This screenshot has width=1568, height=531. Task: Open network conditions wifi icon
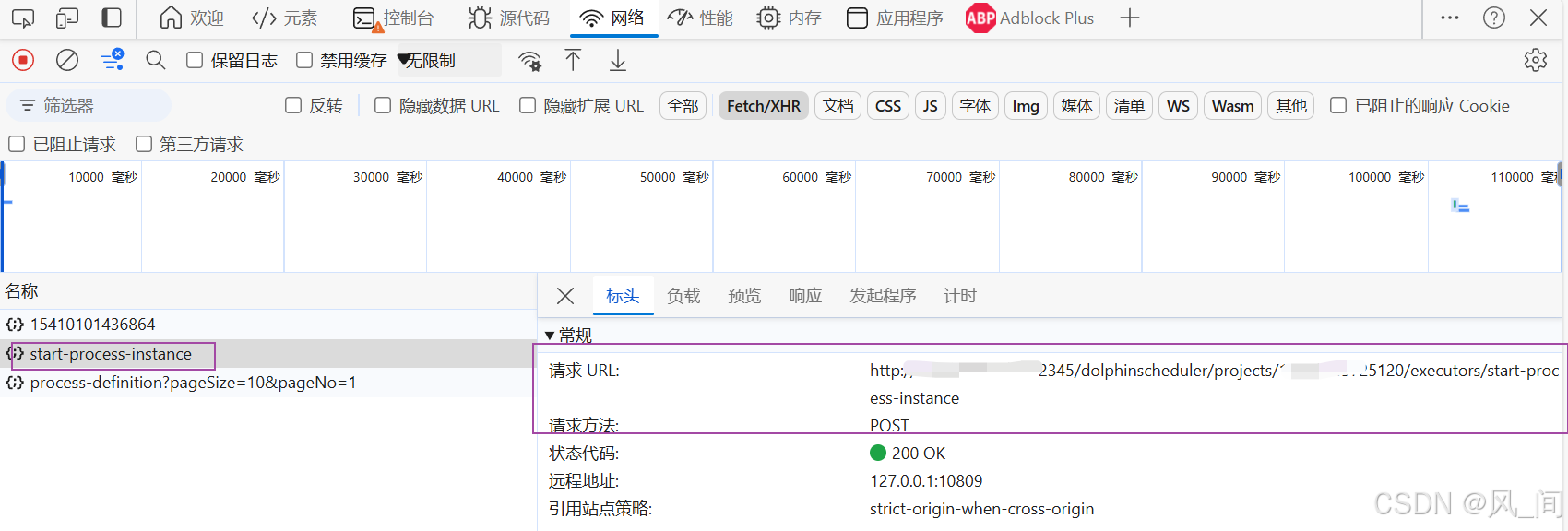pos(529,61)
